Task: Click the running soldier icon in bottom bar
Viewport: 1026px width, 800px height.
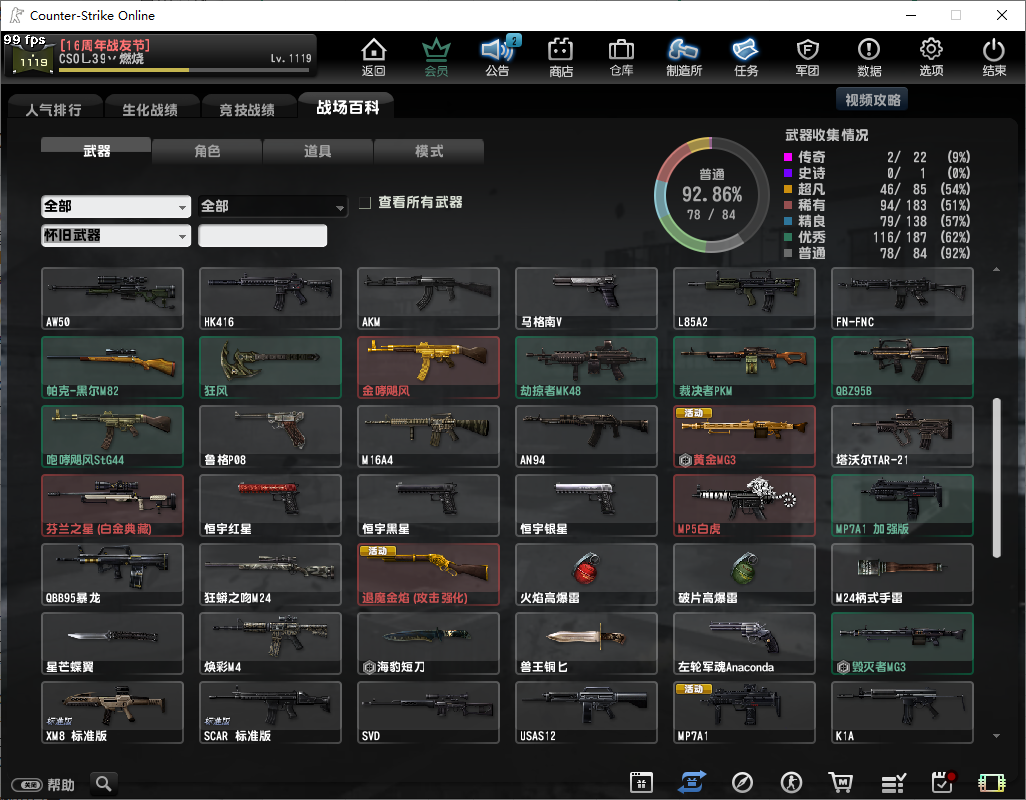Action: point(791,782)
